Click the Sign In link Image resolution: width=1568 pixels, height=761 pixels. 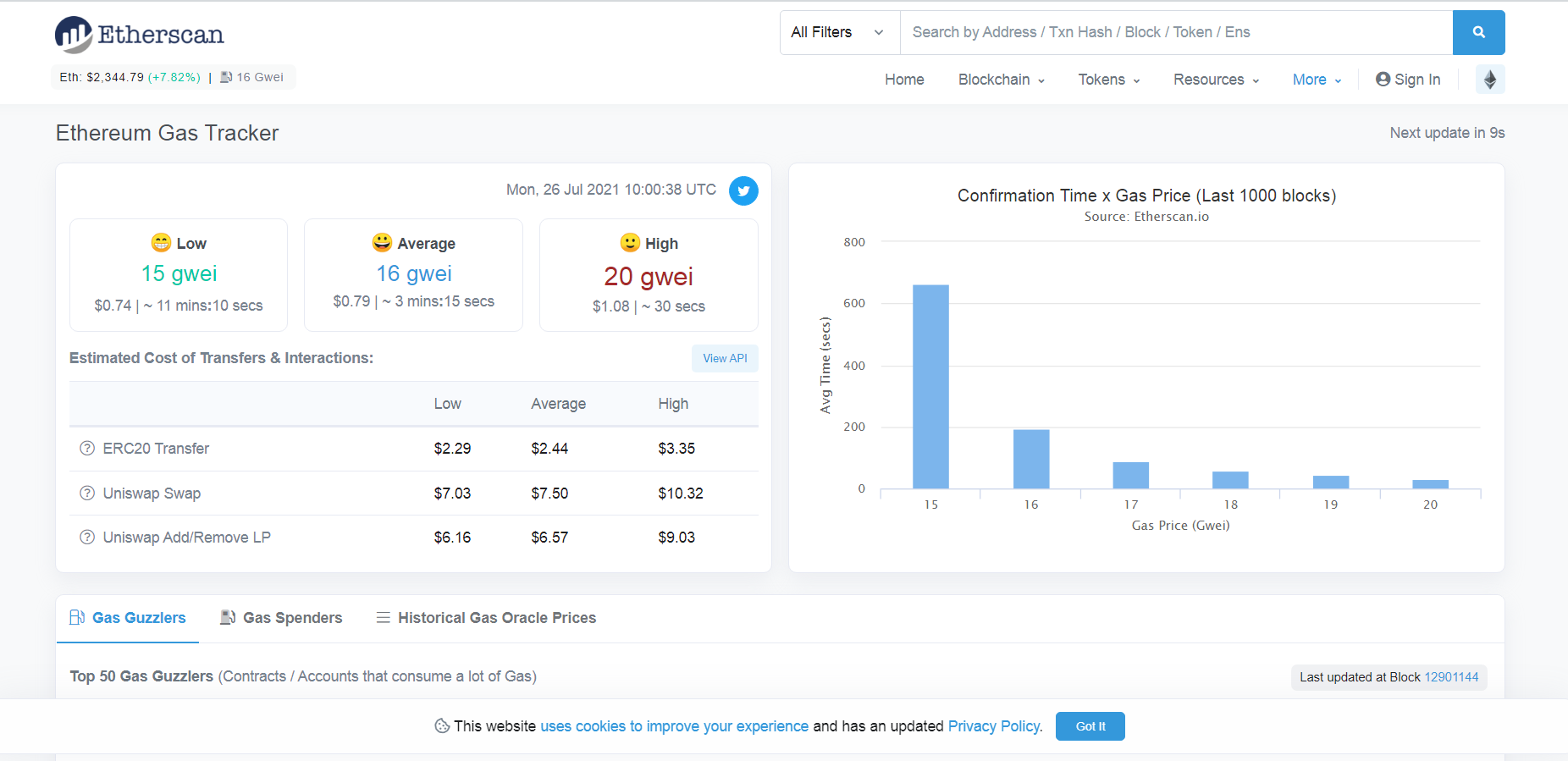pos(1408,80)
